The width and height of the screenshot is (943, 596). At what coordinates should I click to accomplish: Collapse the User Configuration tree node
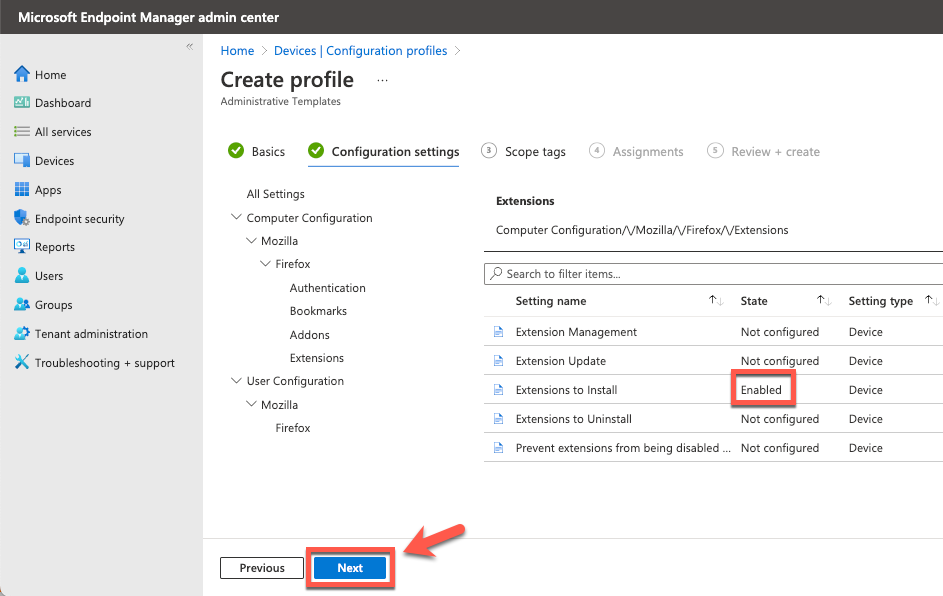coord(236,381)
